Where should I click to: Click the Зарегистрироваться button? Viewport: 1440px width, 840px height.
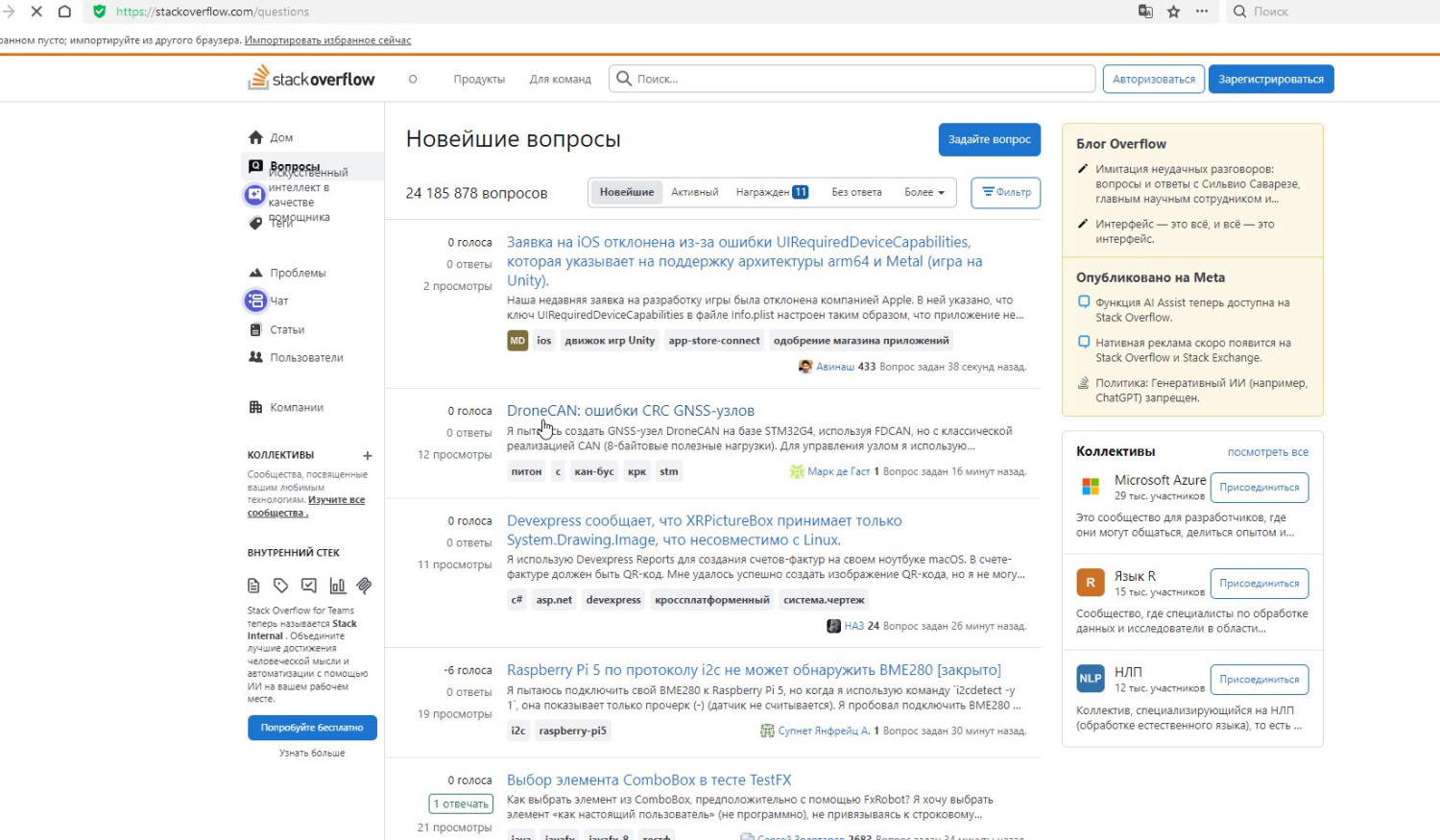click(x=1270, y=80)
